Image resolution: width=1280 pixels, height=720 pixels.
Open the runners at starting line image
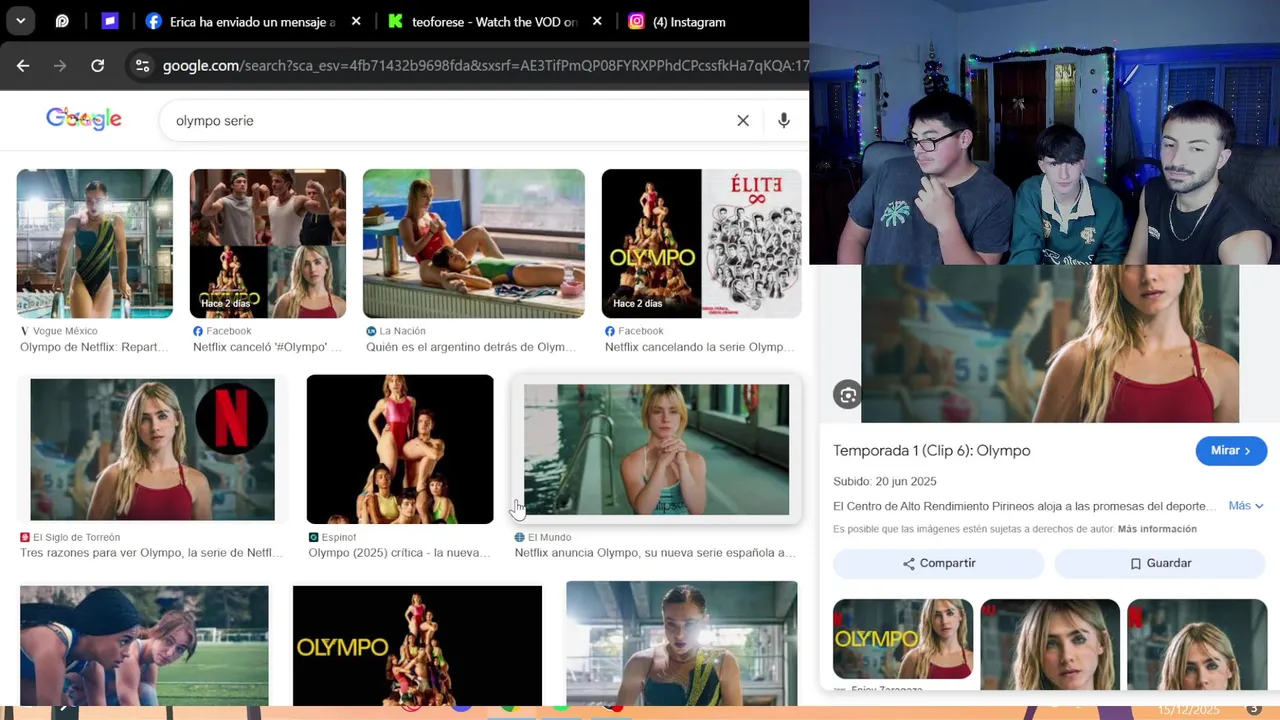144,646
